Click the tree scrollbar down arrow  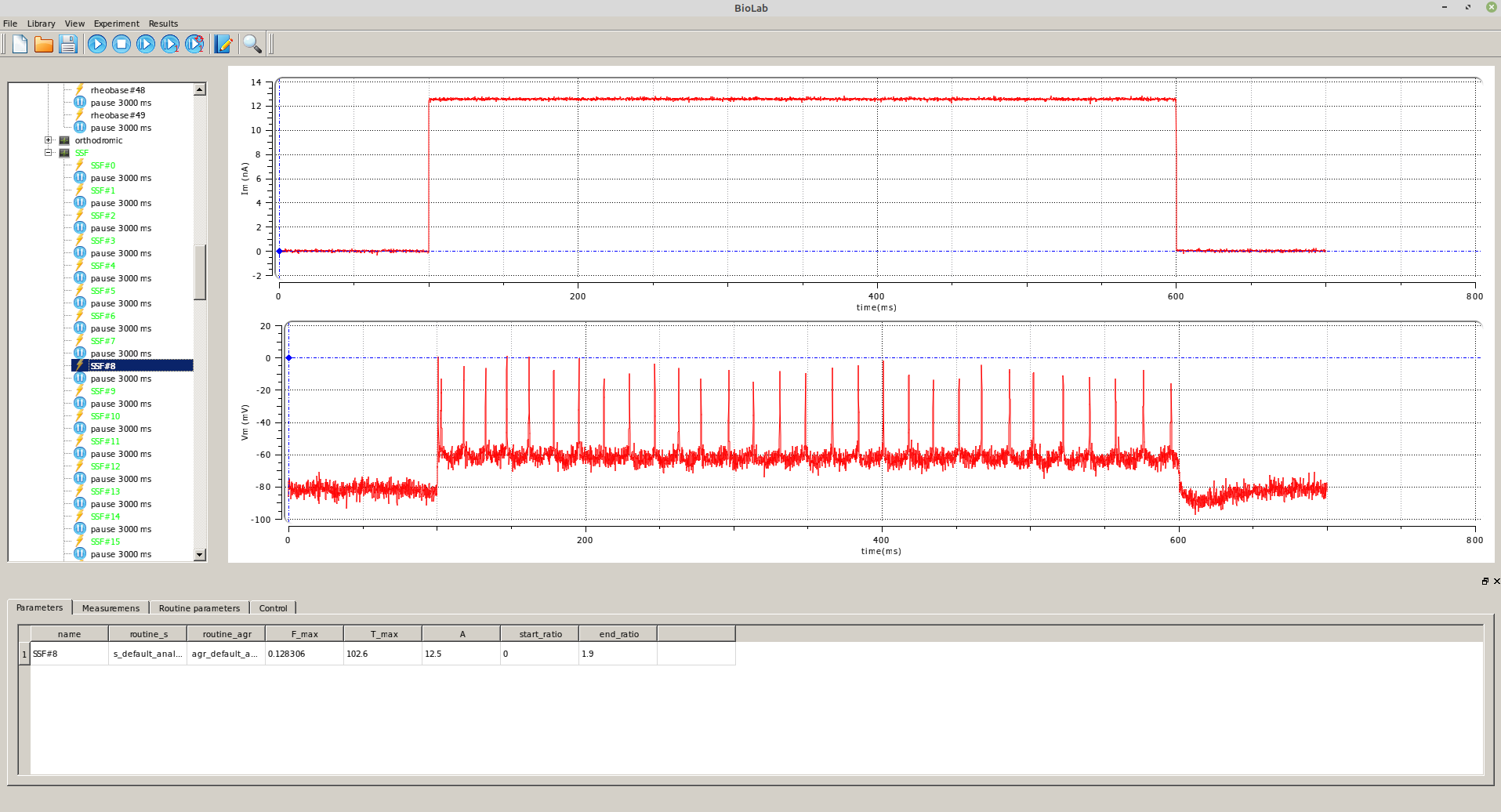[x=200, y=555]
